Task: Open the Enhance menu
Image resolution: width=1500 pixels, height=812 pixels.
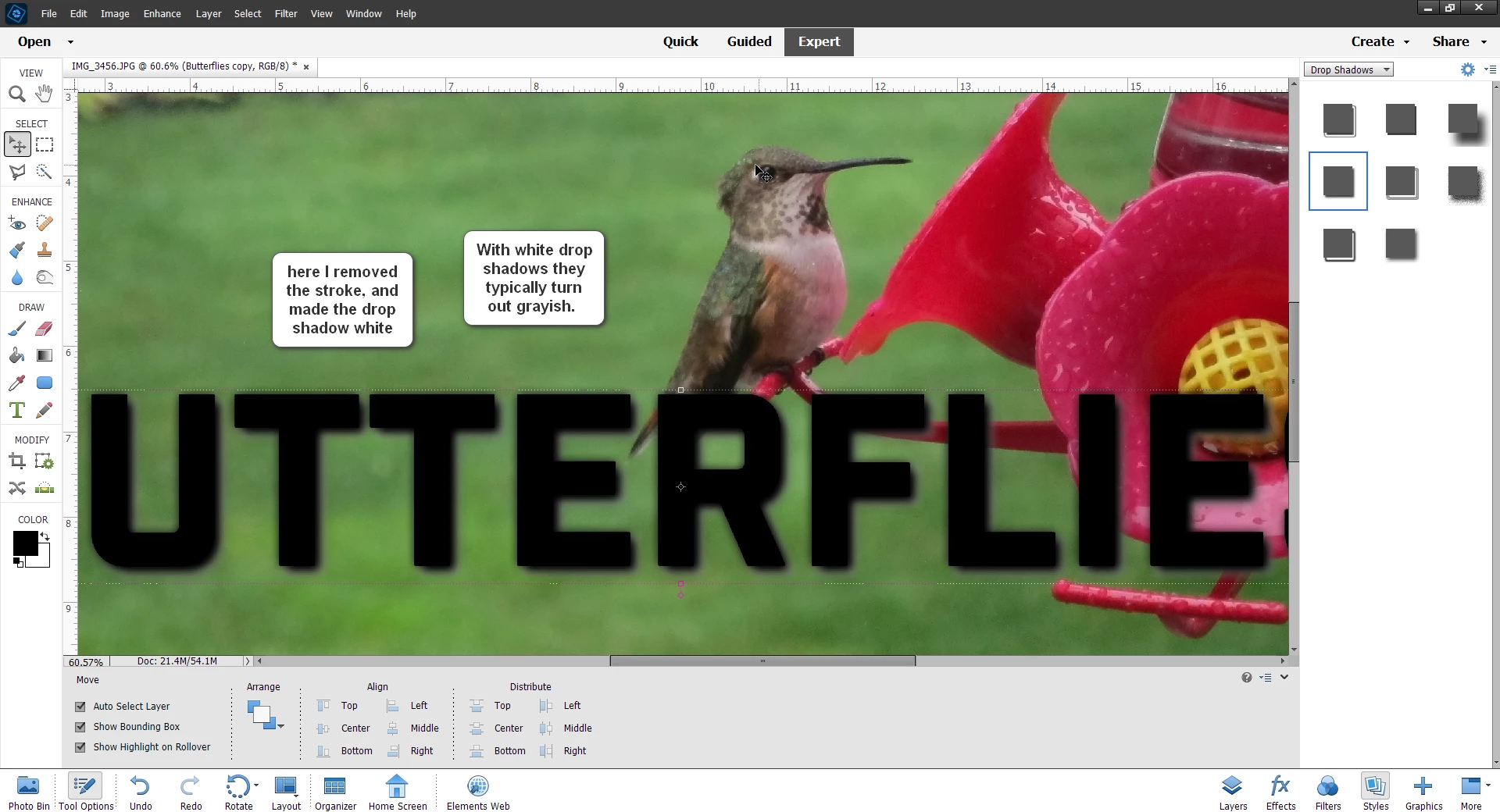Action: click(x=162, y=13)
